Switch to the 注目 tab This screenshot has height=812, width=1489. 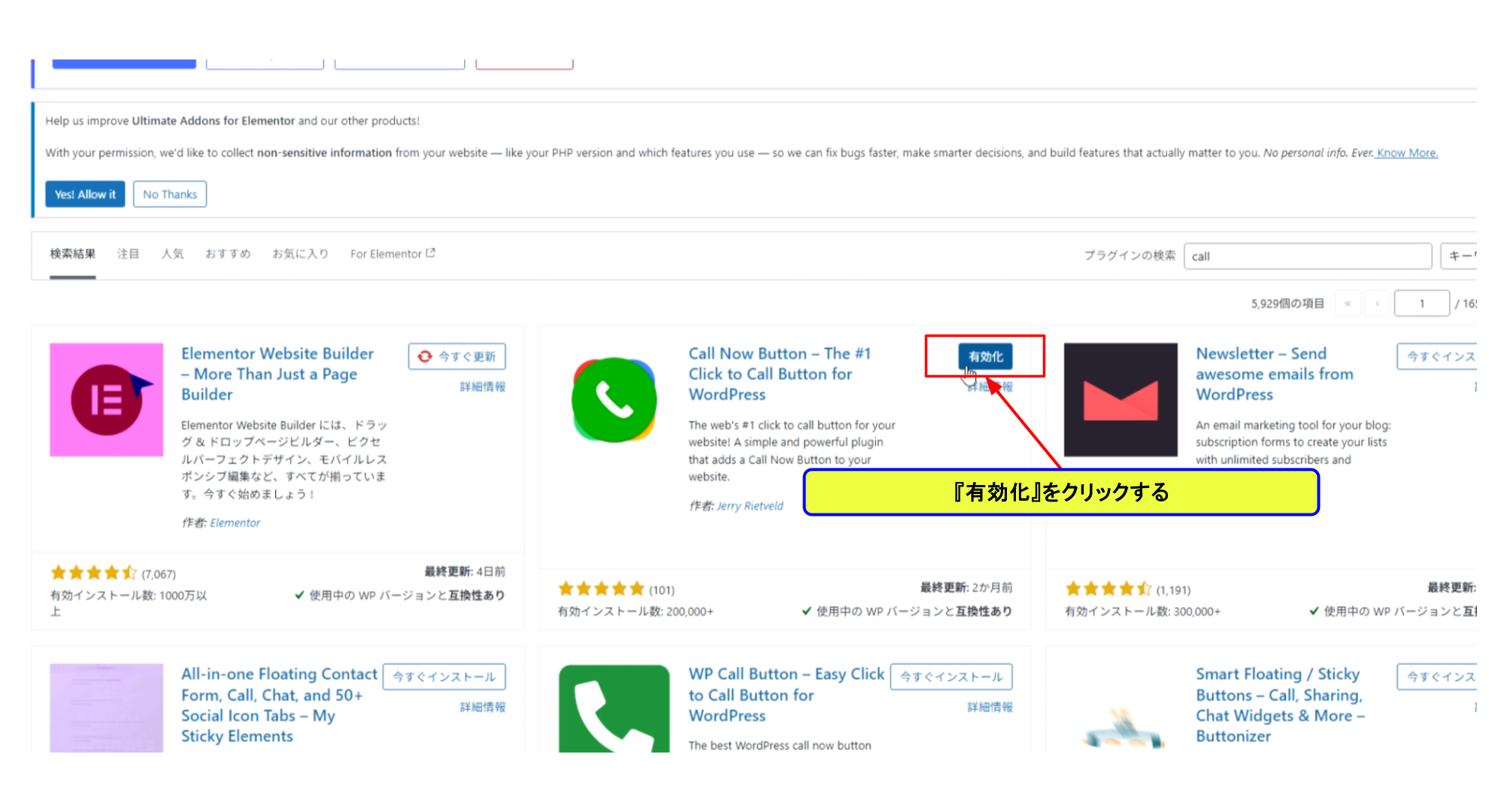(128, 254)
